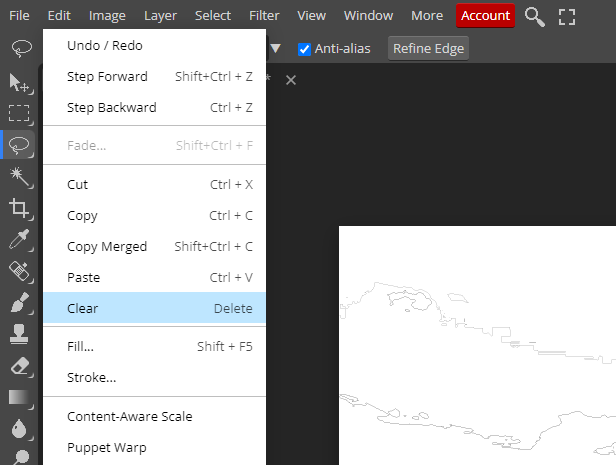The height and width of the screenshot is (465, 616).
Task: Enter fullscreen using the top bar icon
Action: pos(567,16)
